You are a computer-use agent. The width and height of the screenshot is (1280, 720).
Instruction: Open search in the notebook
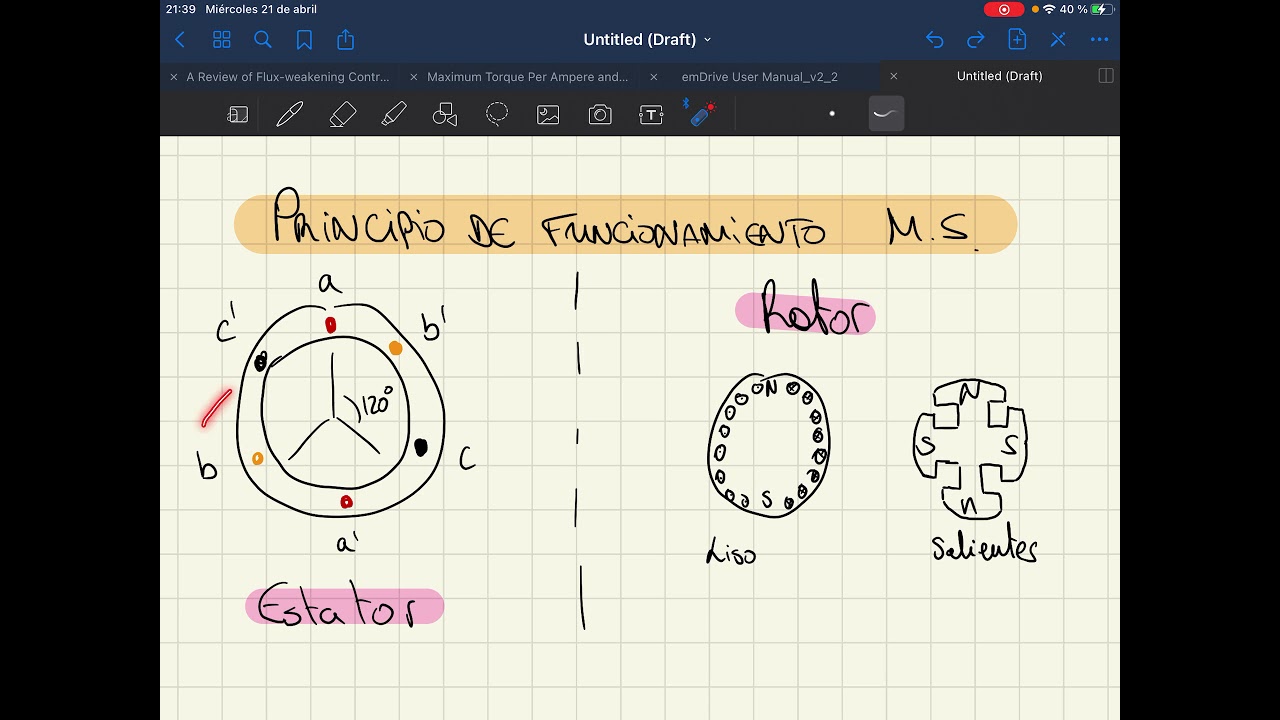click(x=263, y=40)
